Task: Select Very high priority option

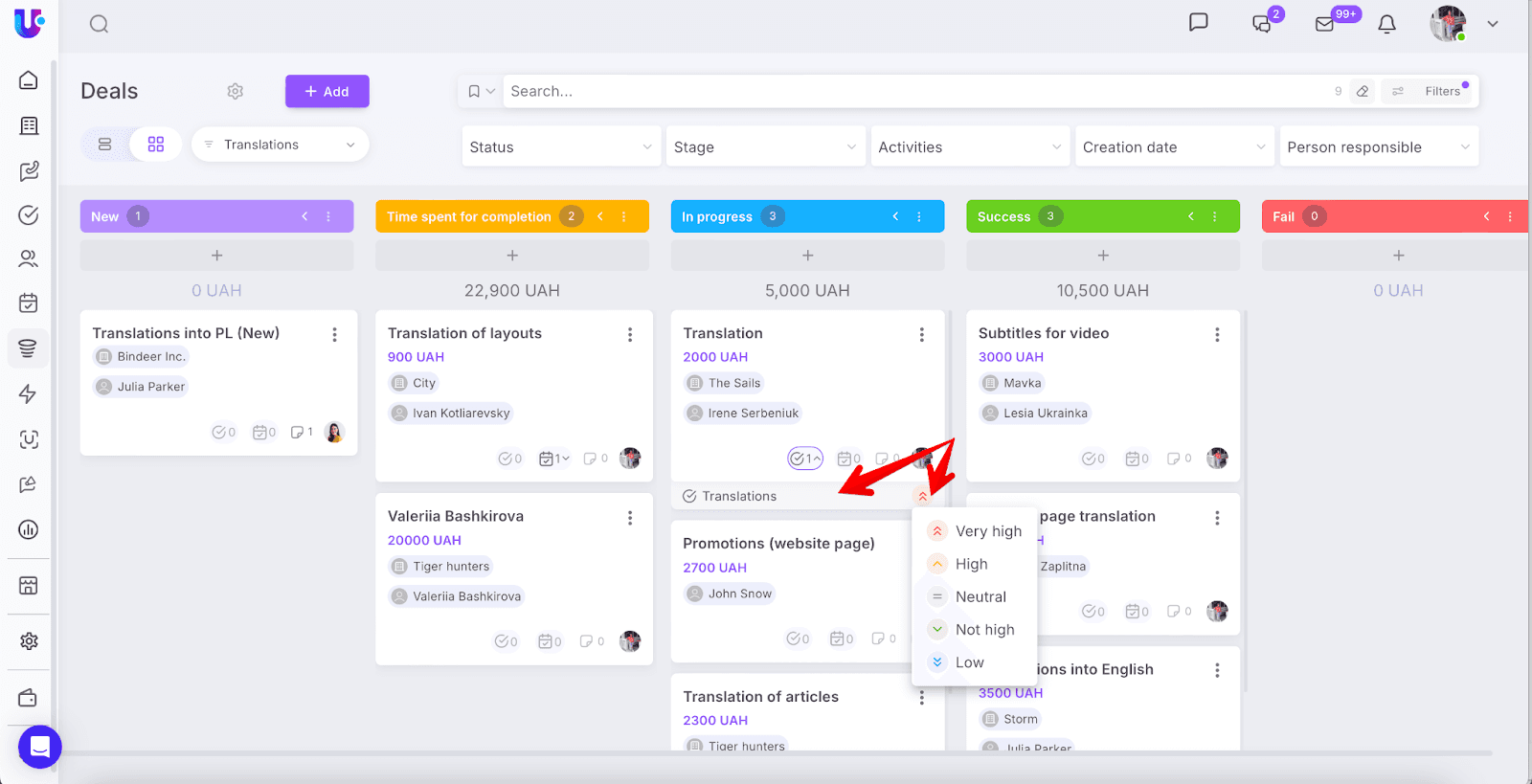Action: 987,531
